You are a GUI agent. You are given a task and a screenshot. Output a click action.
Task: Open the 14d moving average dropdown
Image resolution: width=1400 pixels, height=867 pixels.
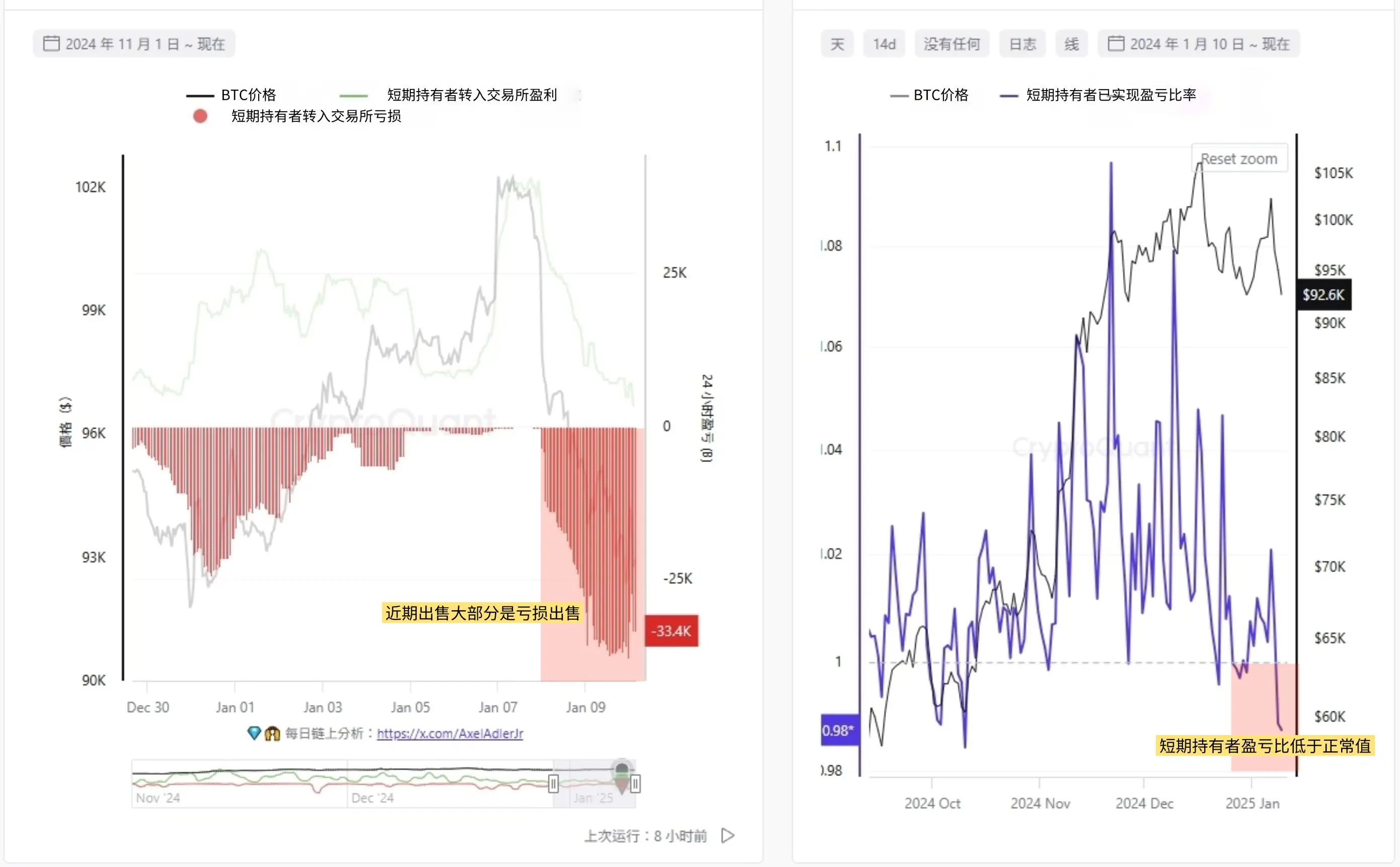884,44
